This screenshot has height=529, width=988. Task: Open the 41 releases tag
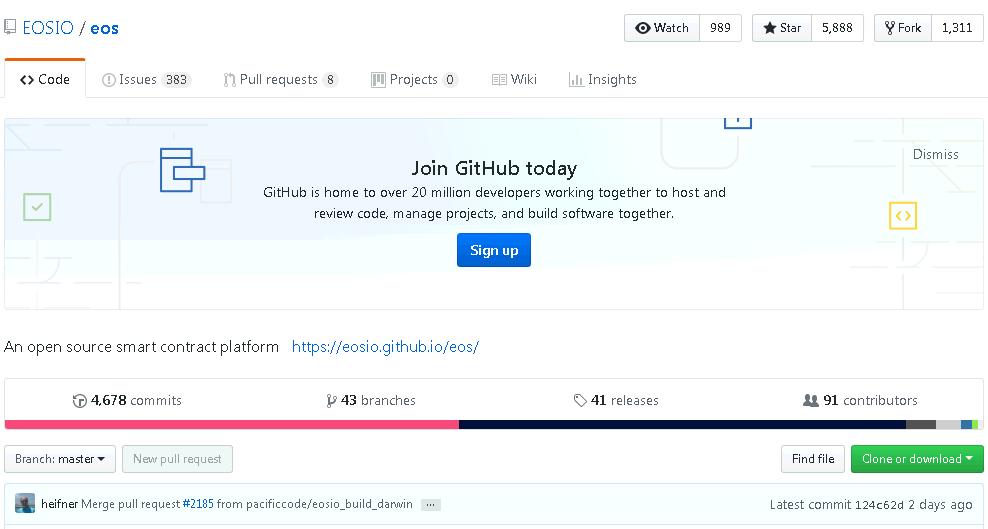coord(616,400)
